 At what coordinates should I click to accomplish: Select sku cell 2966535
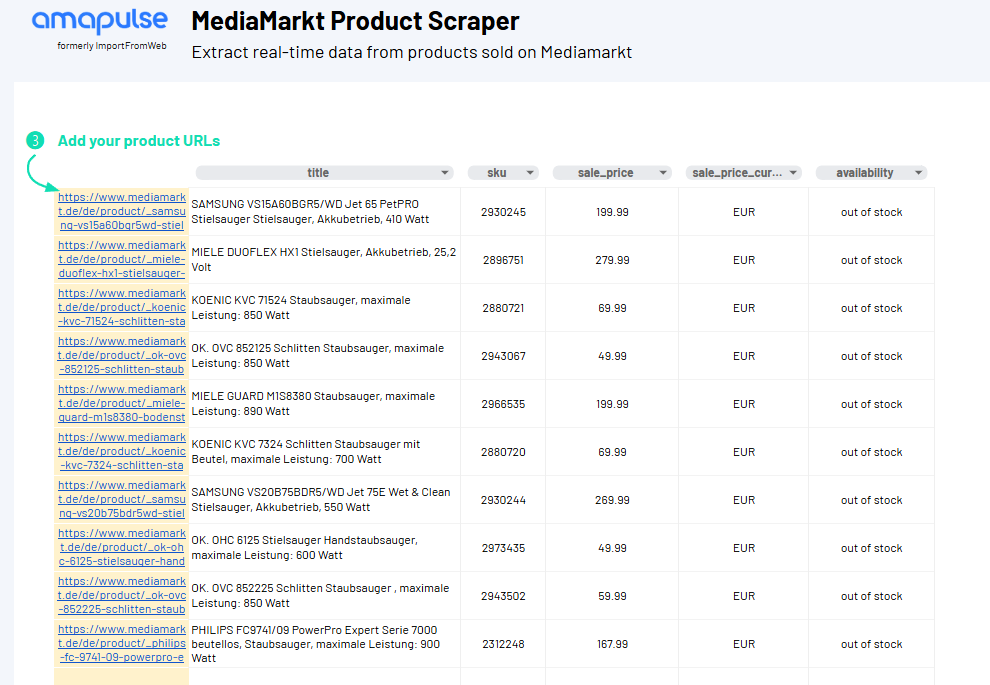pos(503,404)
